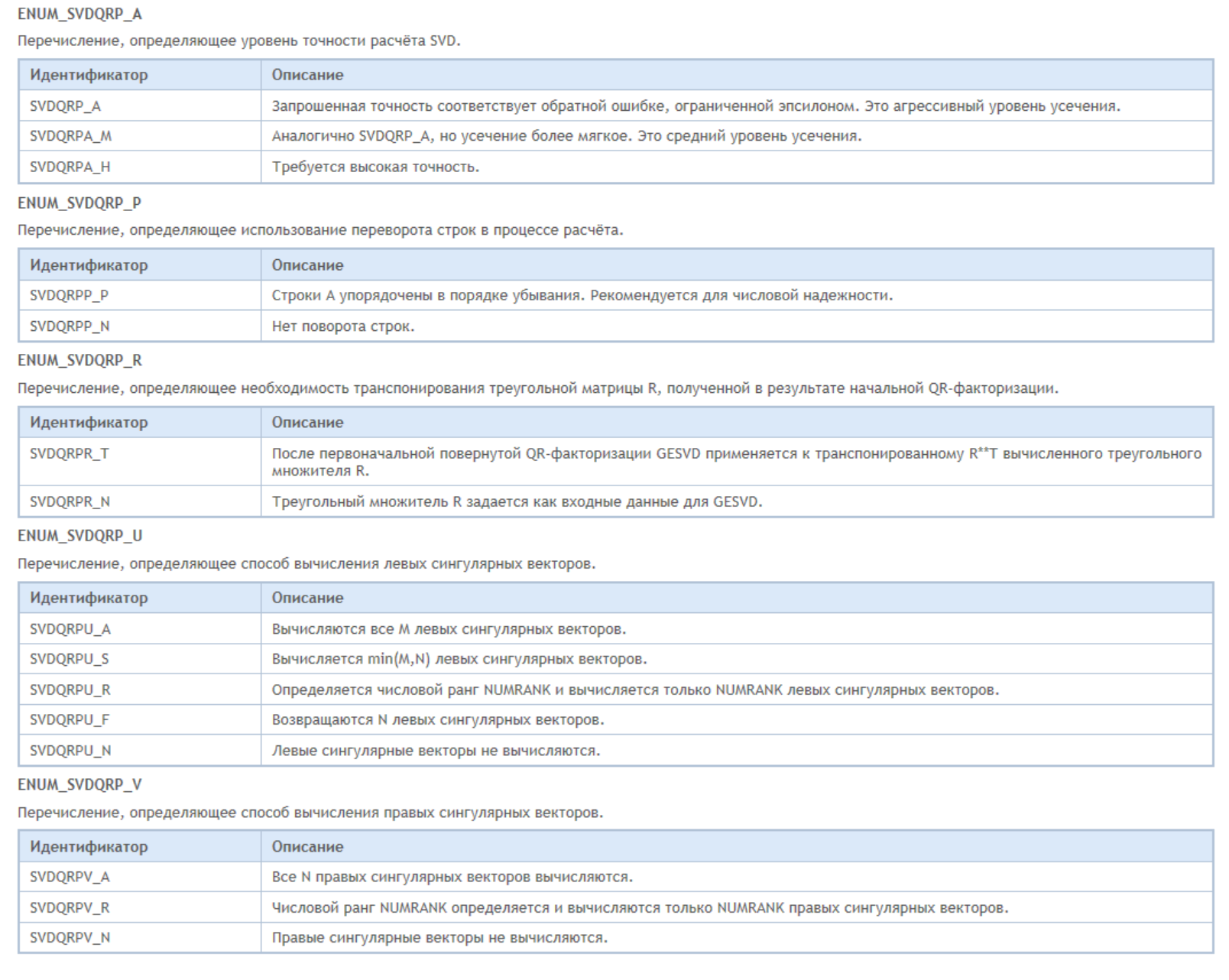Click the ENUM_SVDQRP_V heading

[79, 785]
